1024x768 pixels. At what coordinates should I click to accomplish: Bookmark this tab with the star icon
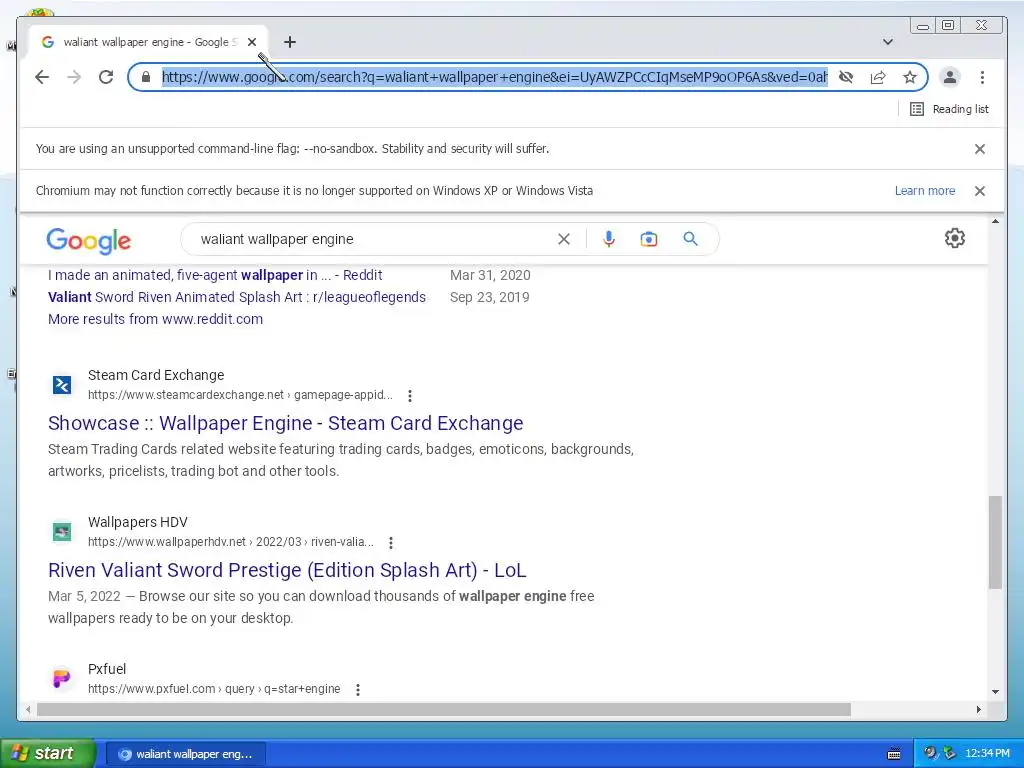910,77
